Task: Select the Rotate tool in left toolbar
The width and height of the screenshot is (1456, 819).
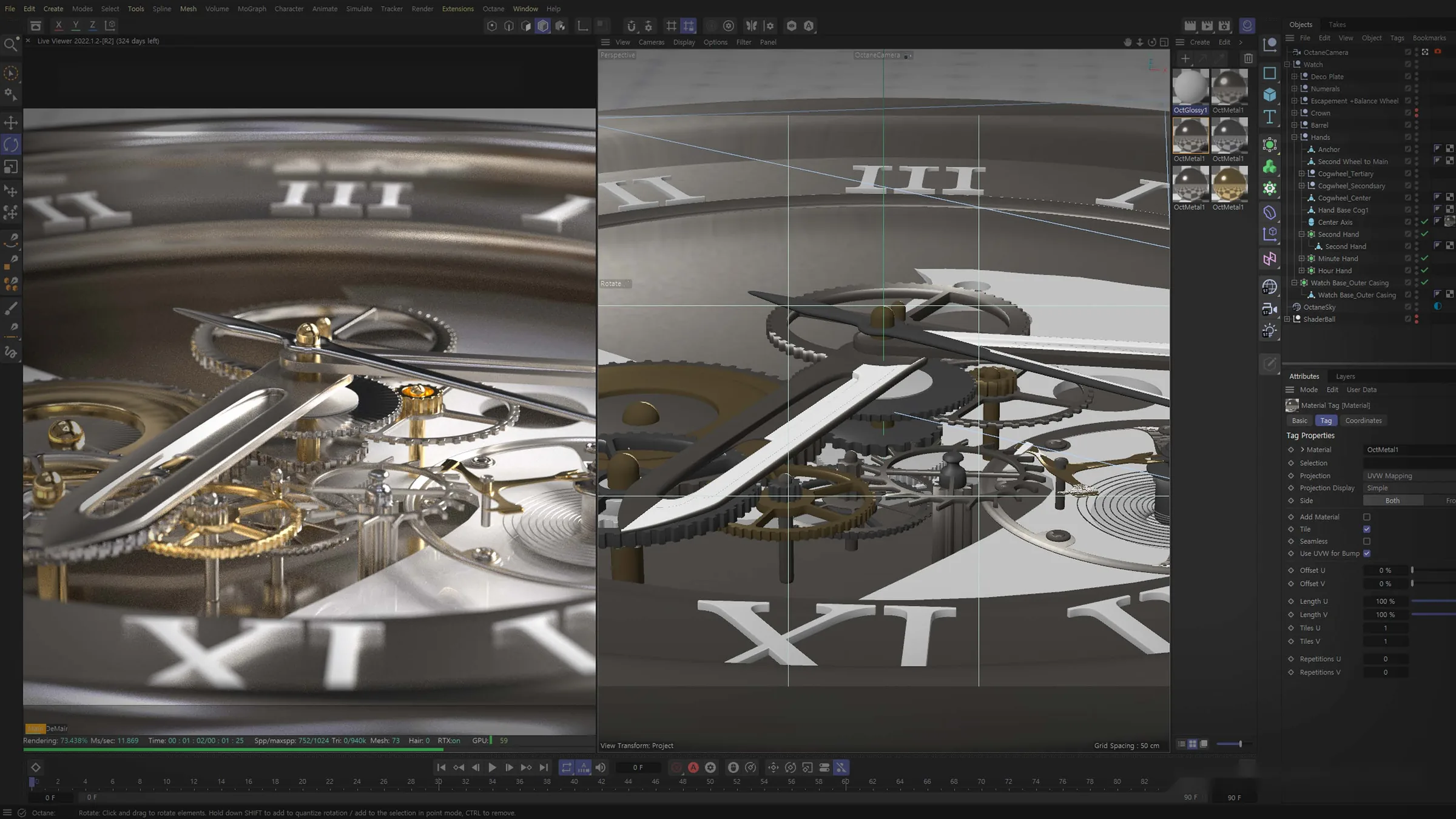Action: pyautogui.click(x=11, y=144)
